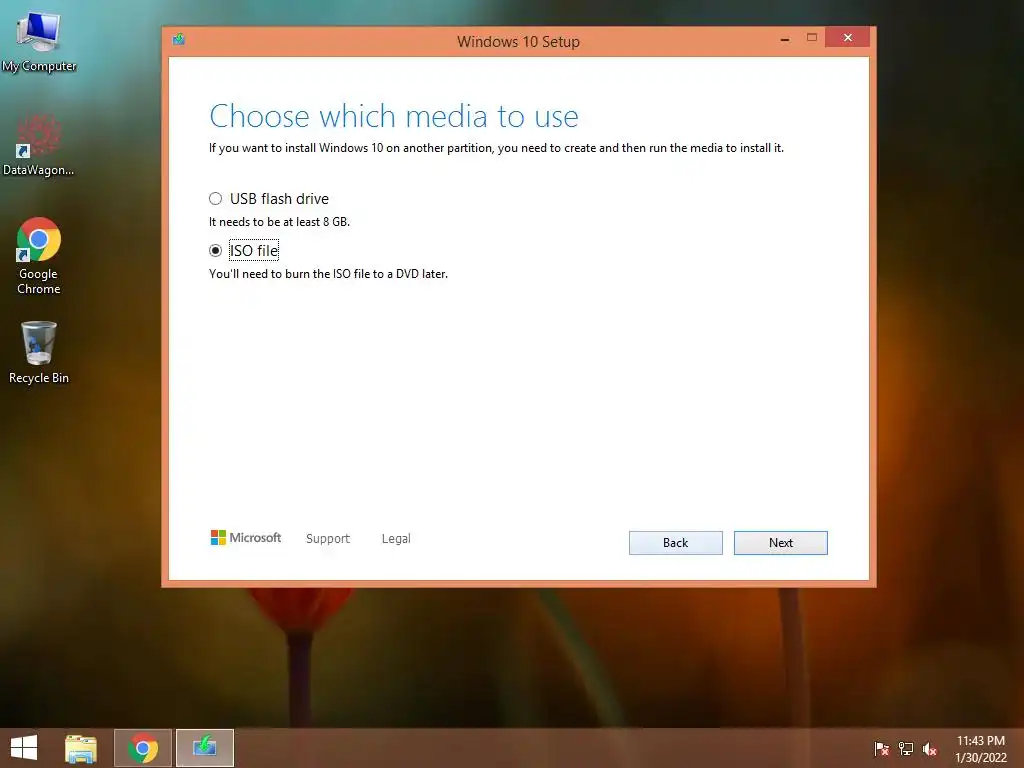Switch to Chrome in the taskbar
The height and width of the screenshot is (768, 1024).
[x=143, y=748]
